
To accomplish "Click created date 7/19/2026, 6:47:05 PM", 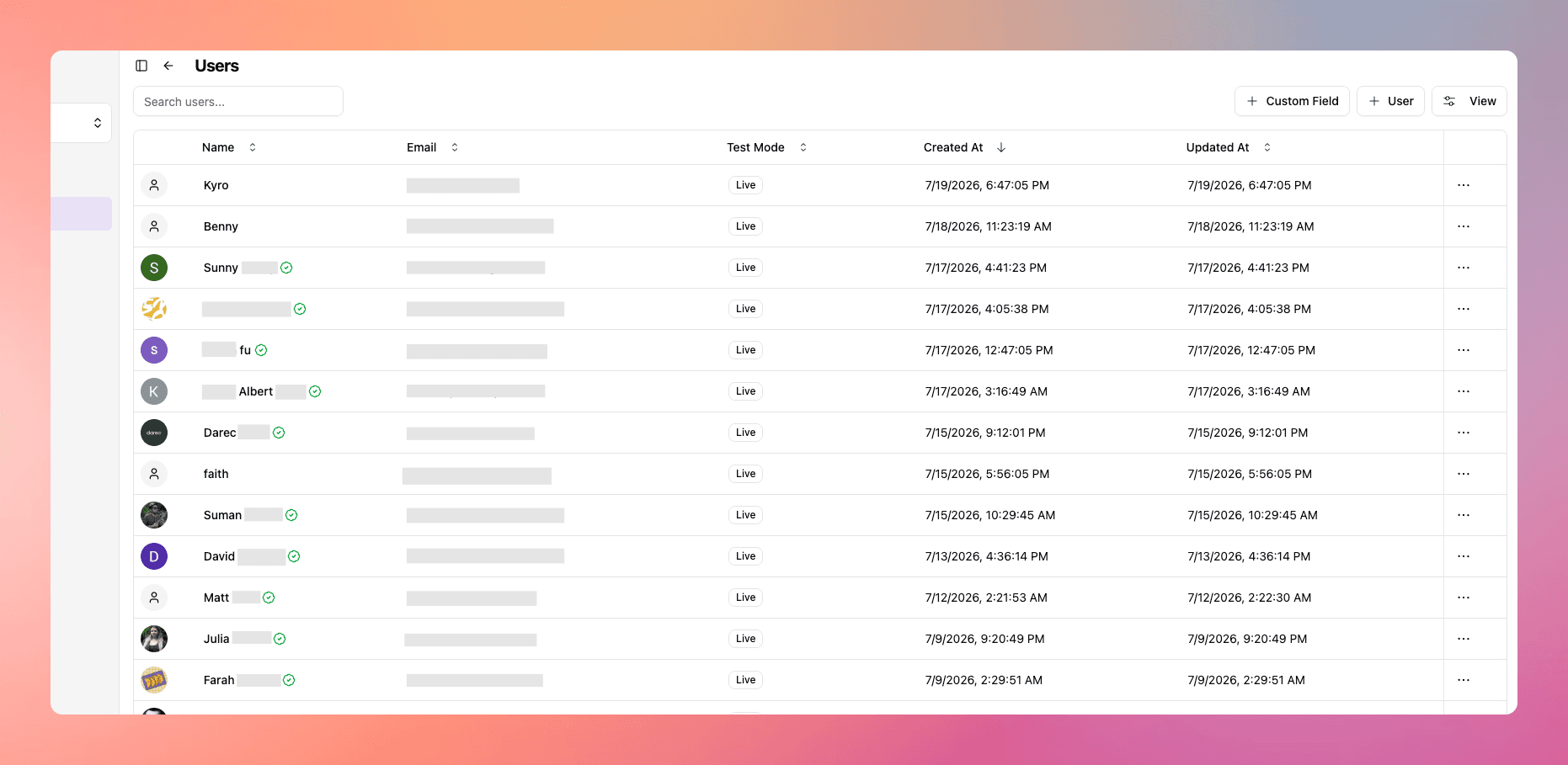I will (987, 185).
